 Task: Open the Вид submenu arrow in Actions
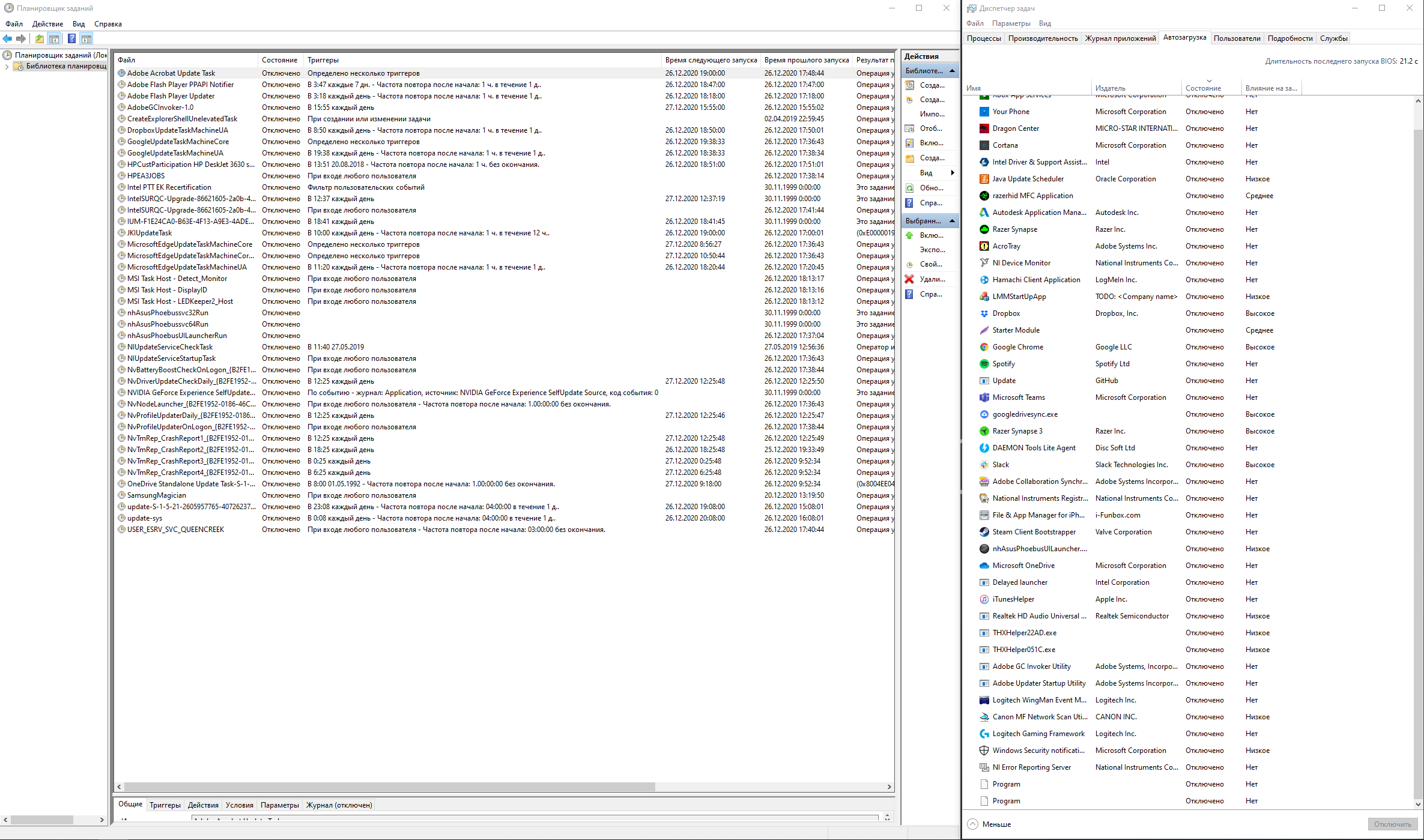(x=953, y=173)
